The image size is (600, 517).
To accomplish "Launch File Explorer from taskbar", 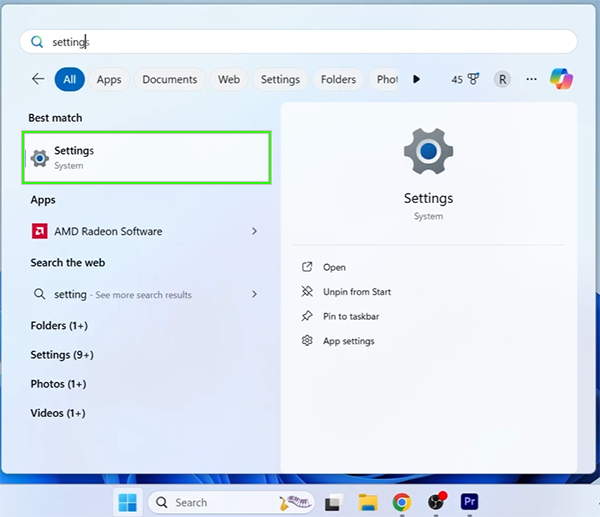I will 368,502.
